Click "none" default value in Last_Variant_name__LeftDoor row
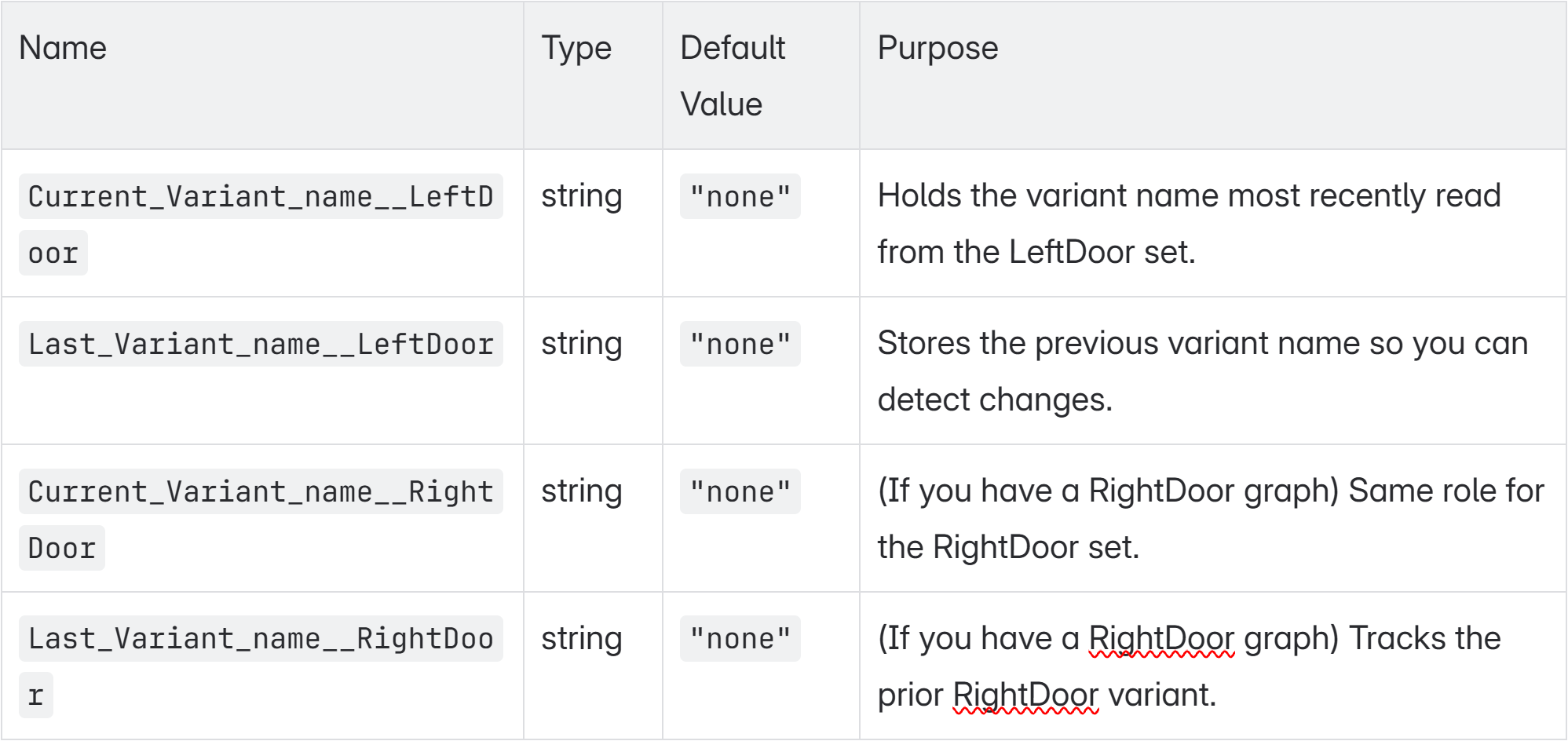Screen dimensions: 1568x741 click(x=740, y=345)
